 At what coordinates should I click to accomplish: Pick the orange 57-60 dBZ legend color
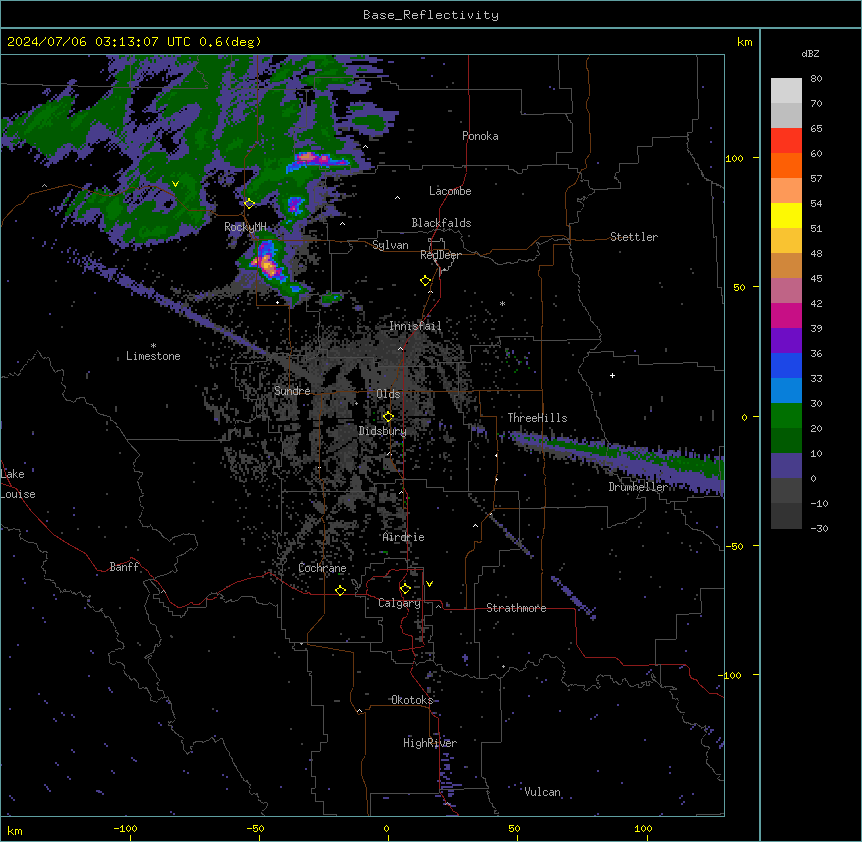(786, 165)
